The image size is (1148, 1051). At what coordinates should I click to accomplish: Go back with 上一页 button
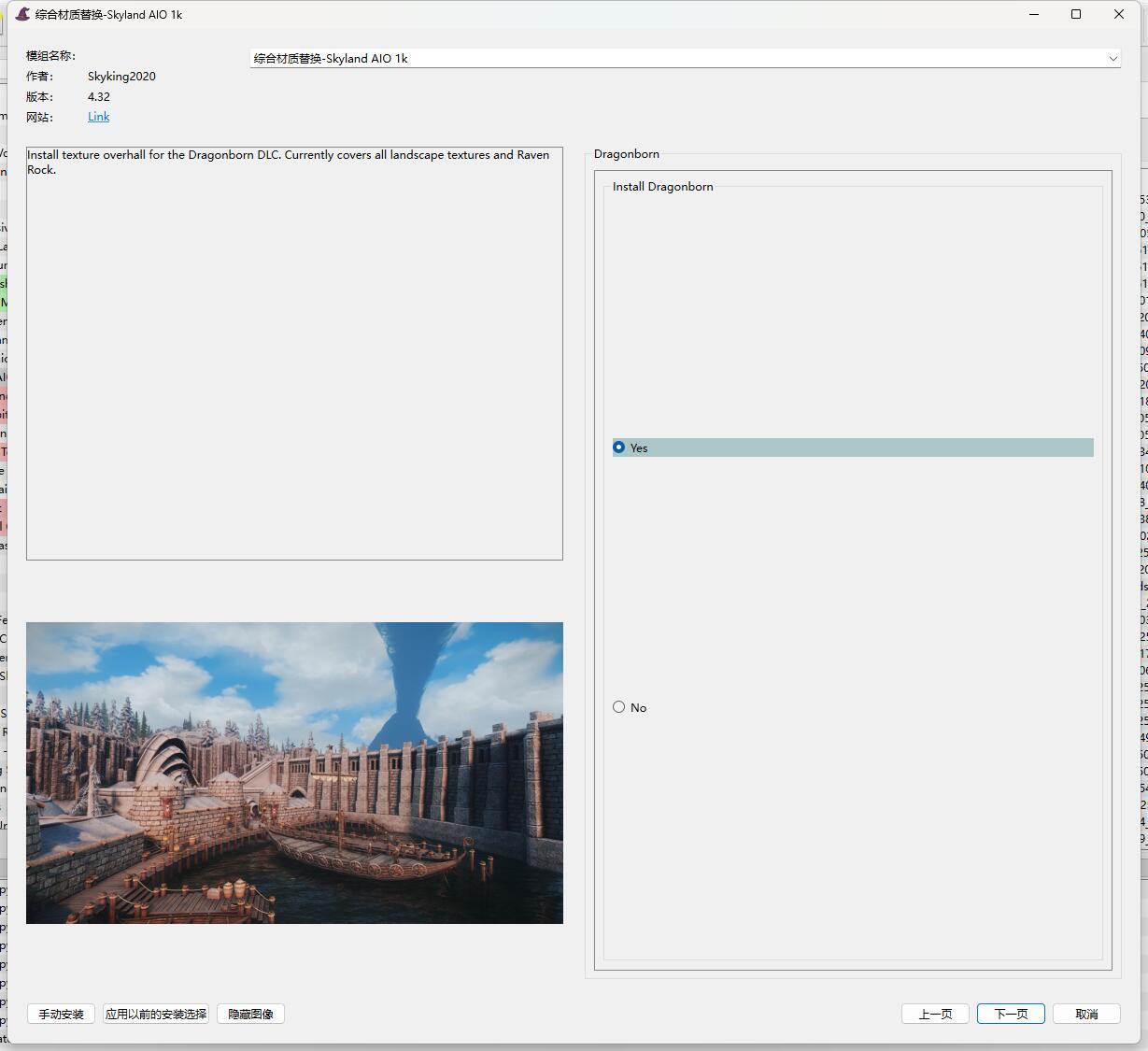935,1014
